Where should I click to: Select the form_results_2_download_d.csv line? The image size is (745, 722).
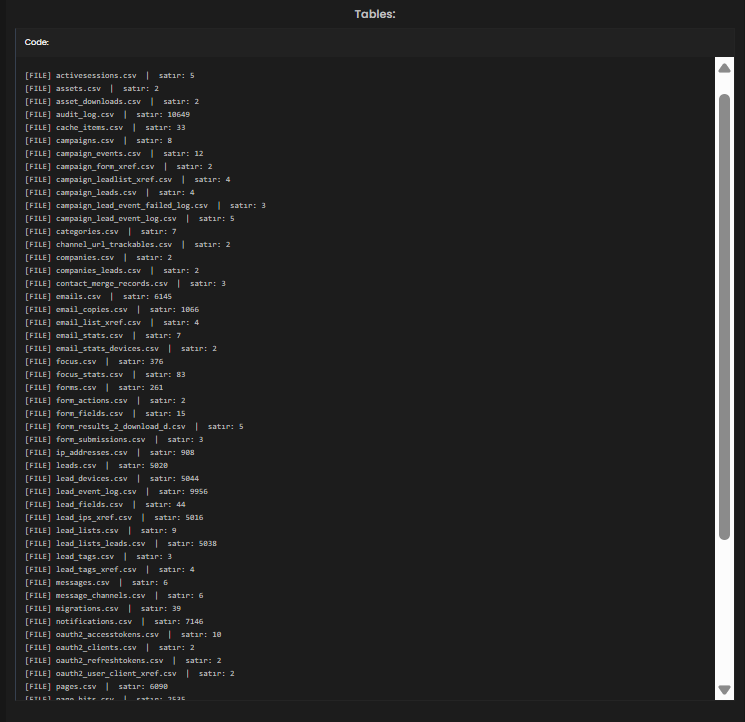tap(134, 427)
